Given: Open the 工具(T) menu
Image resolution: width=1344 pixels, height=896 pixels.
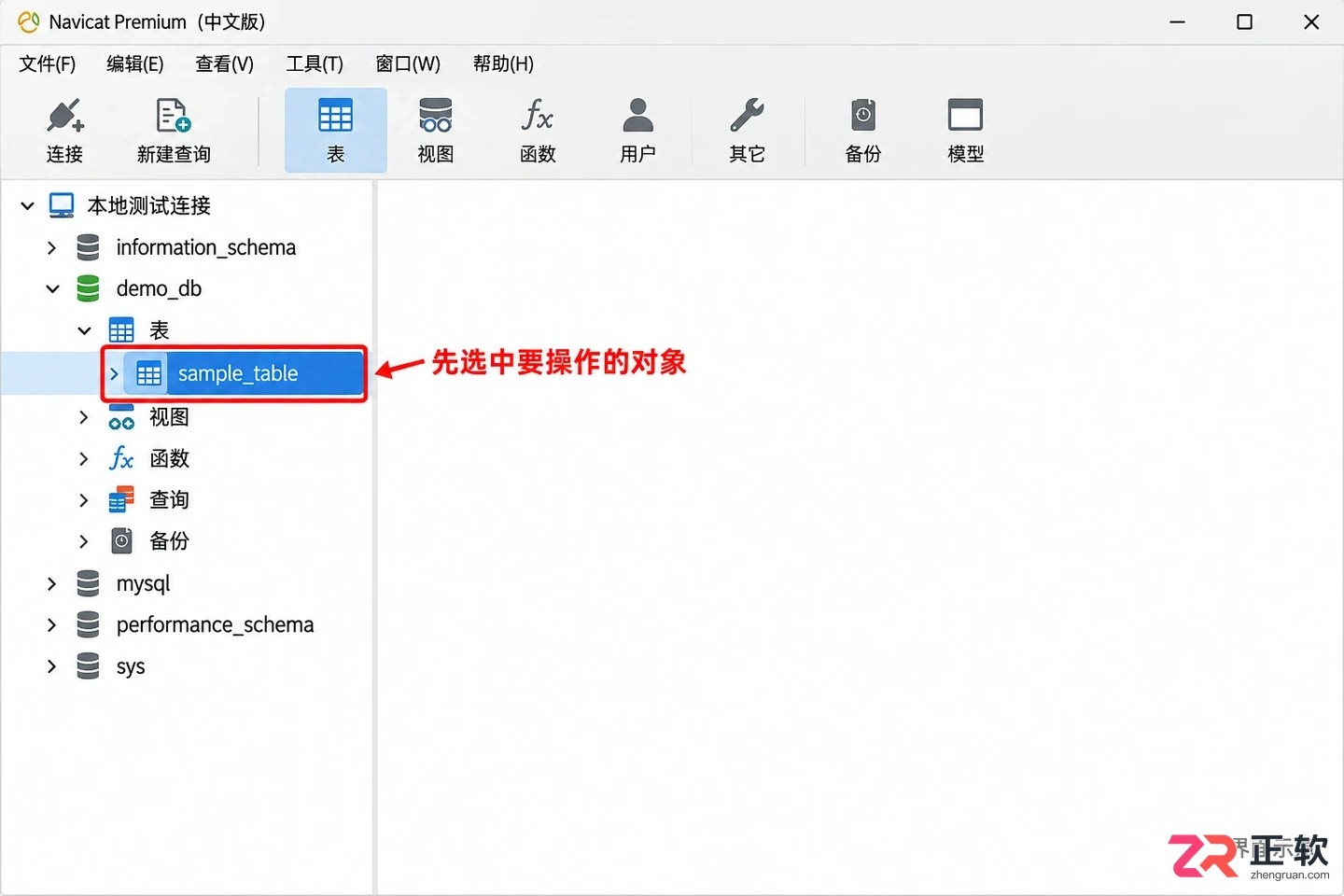Looking at the screenshot, I should pyautogui.click(x=315, y=63).
